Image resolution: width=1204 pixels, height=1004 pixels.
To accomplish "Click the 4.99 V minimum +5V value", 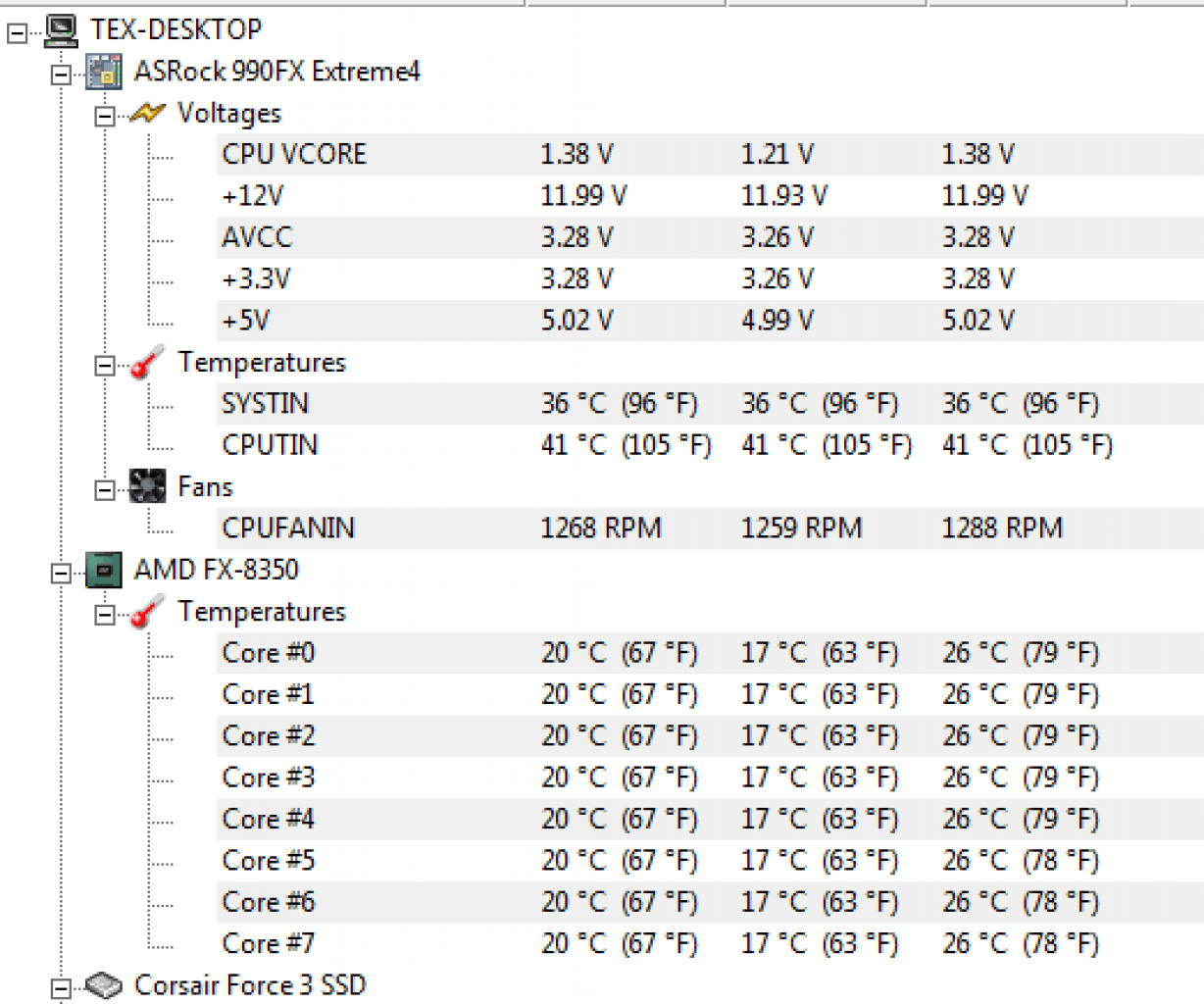I will 778,321.
